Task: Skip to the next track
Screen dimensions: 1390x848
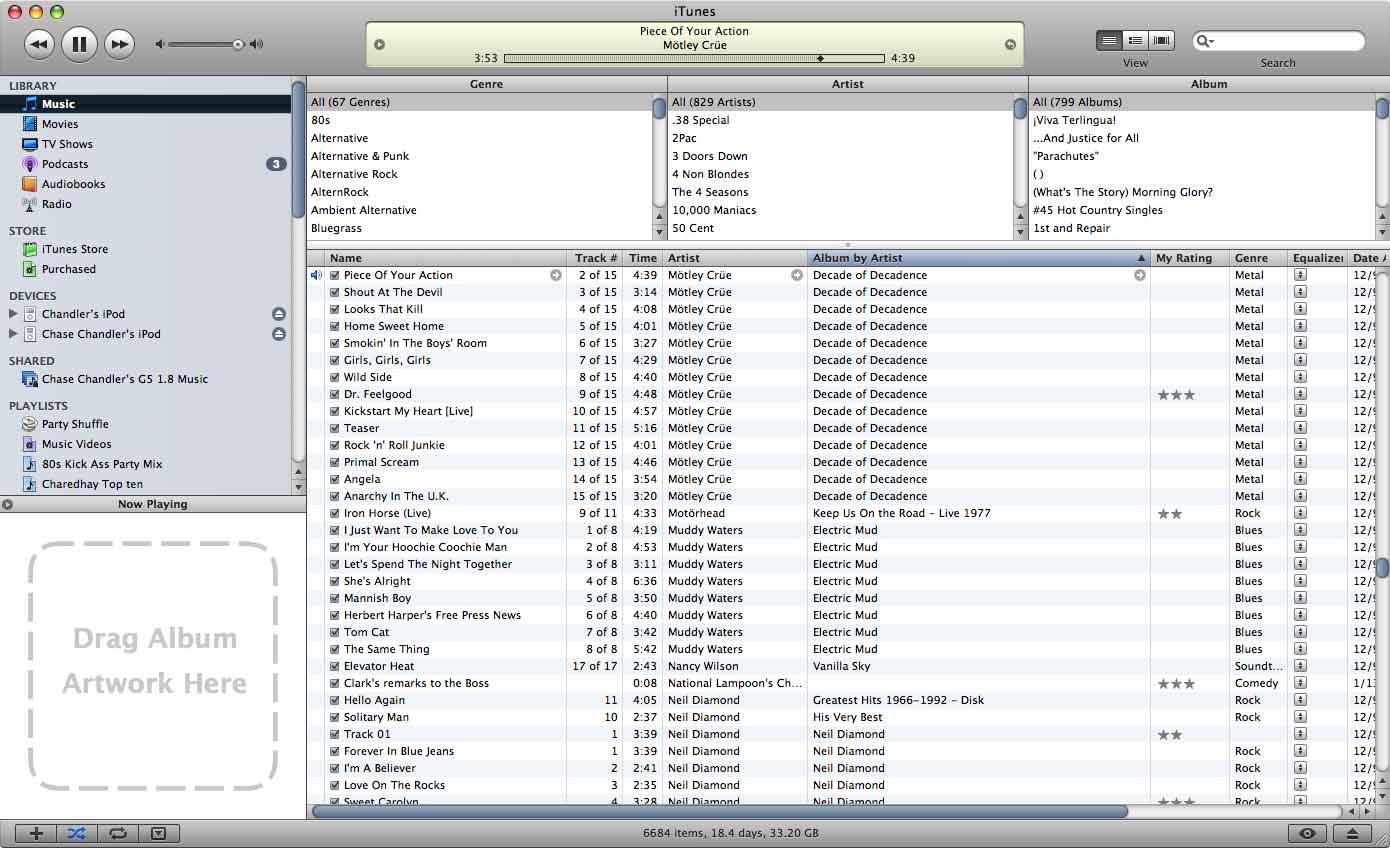Action: click(x=119, y=44)
